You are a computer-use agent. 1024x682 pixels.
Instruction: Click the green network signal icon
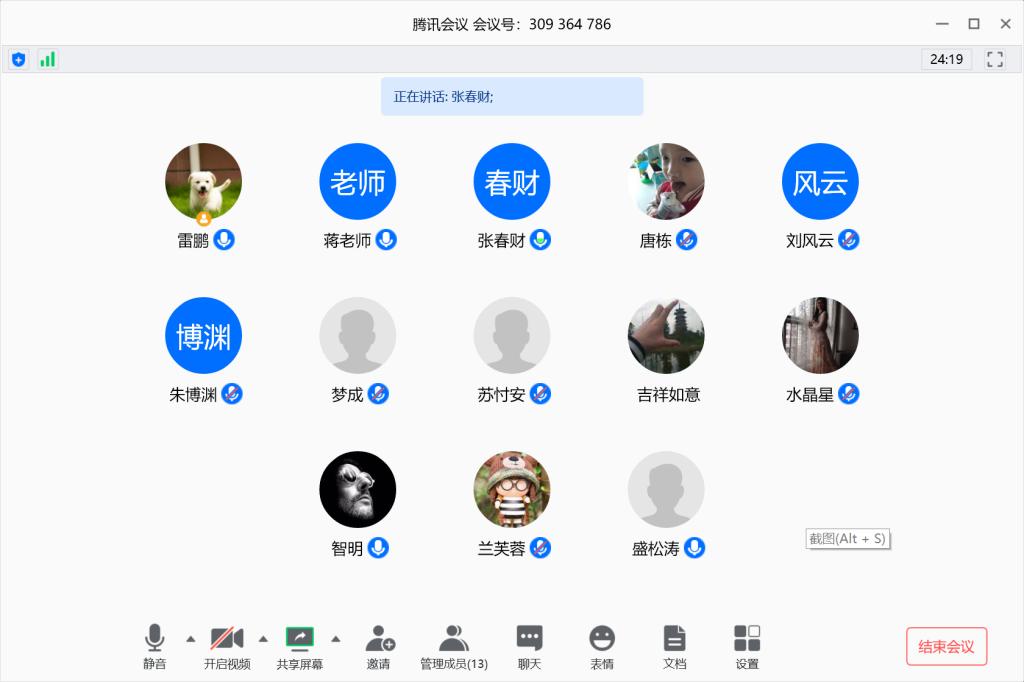coord(47,59)
